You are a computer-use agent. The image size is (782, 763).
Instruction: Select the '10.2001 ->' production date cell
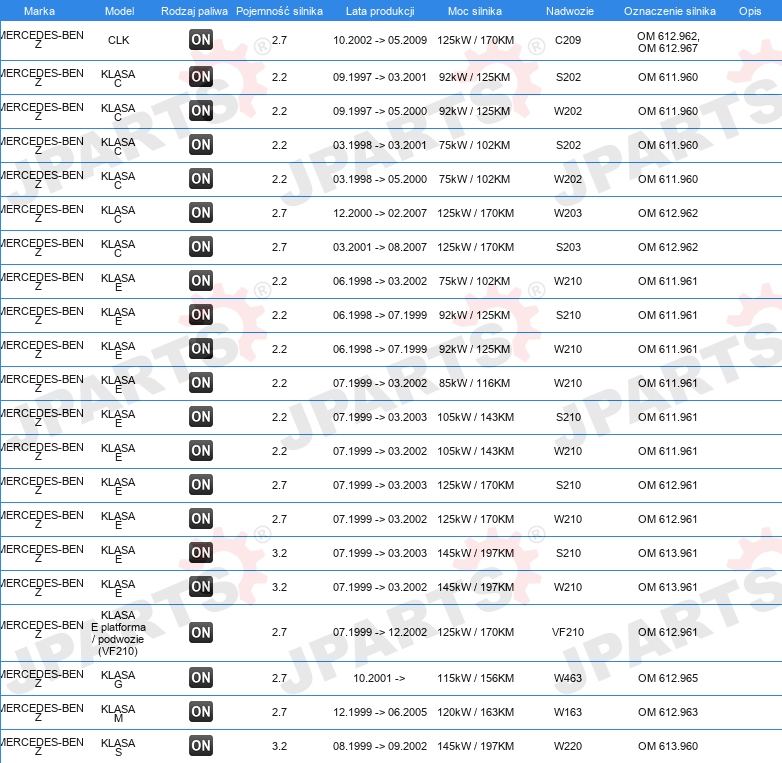[x=379, y=678]
